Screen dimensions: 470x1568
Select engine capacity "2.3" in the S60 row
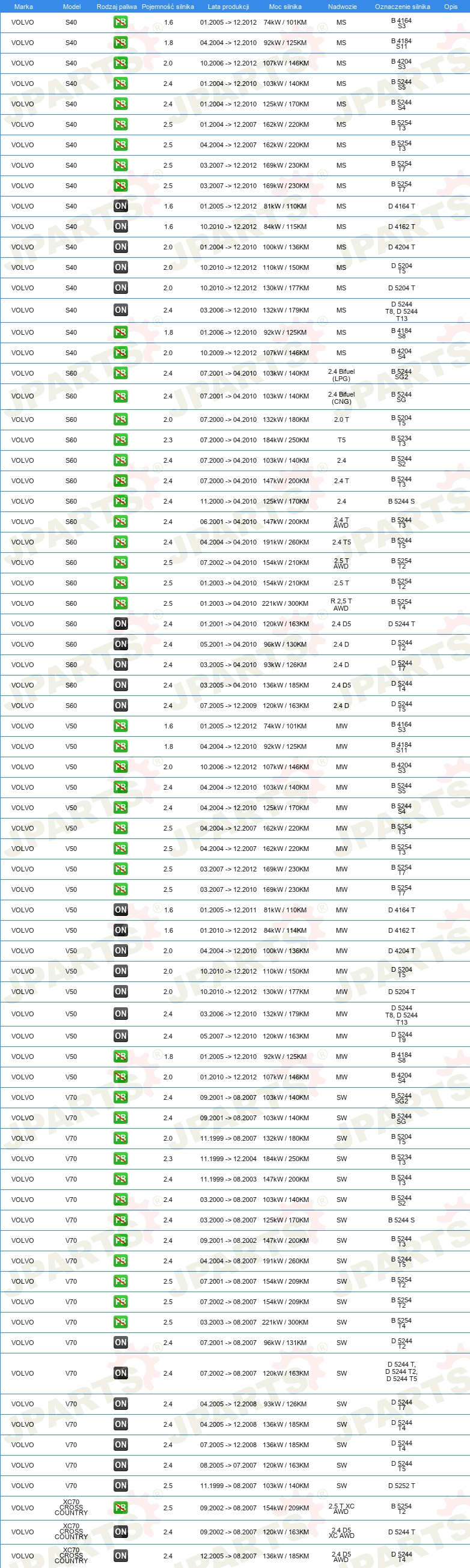pos(168,440)
